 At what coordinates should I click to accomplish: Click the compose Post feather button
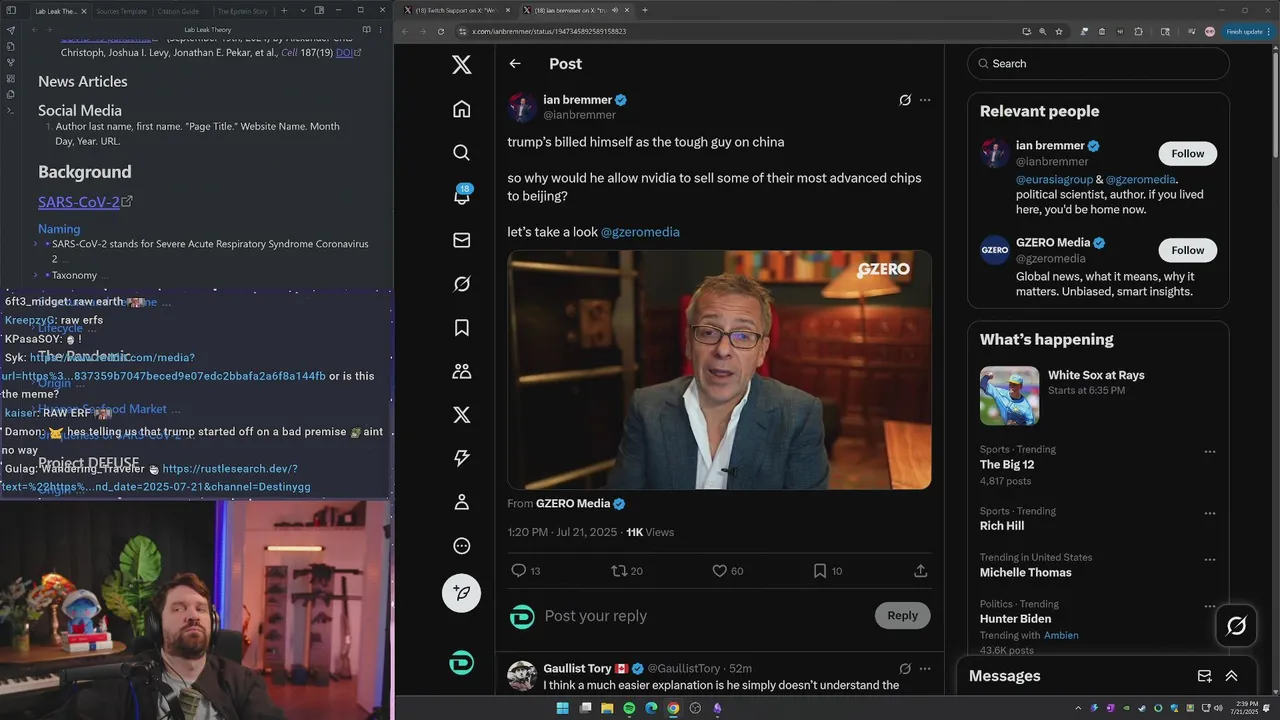[x=461, y=593]
